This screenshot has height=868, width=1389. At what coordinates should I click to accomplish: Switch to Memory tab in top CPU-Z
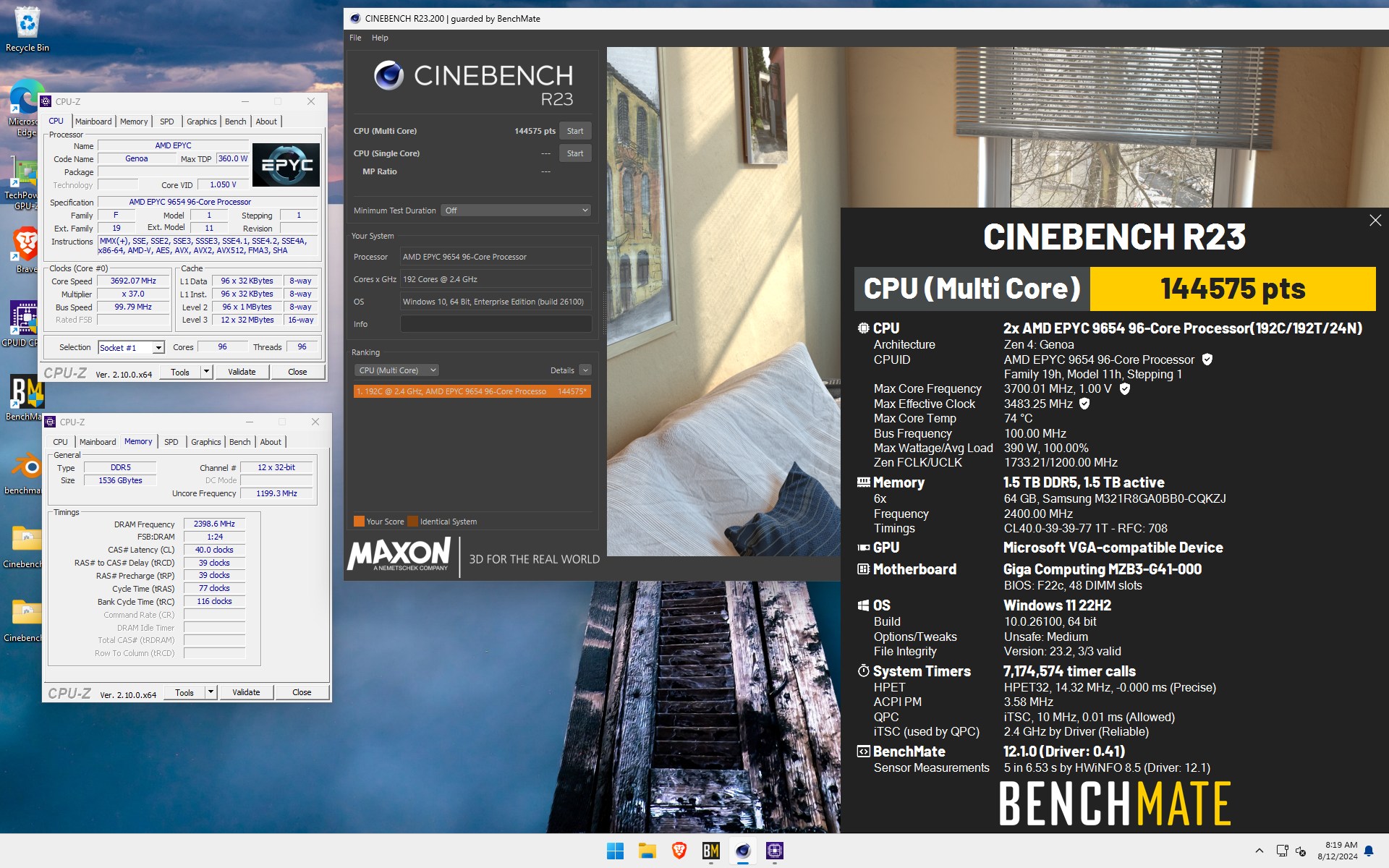134,122
